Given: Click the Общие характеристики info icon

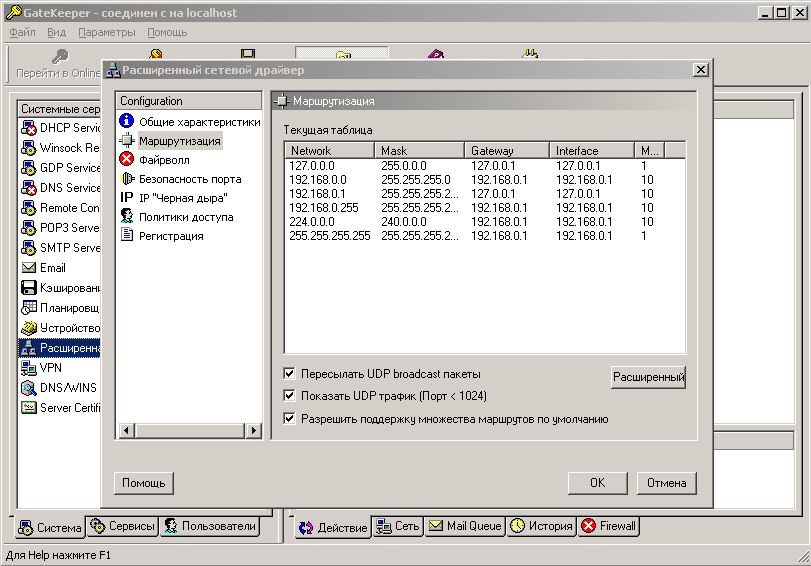Looking at the screenshot, I should pyautogui.click(x=127, y=121).
